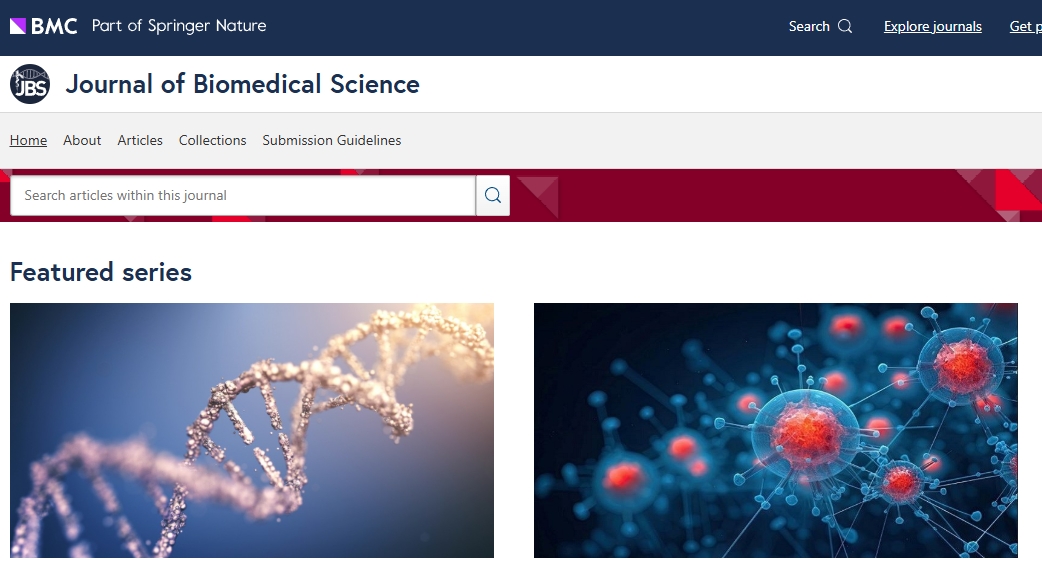Image resolution: width=1042 pixels, height=569 pixels.
Task: Navigate to Submission Guidelines
Action: coord(331,140)
